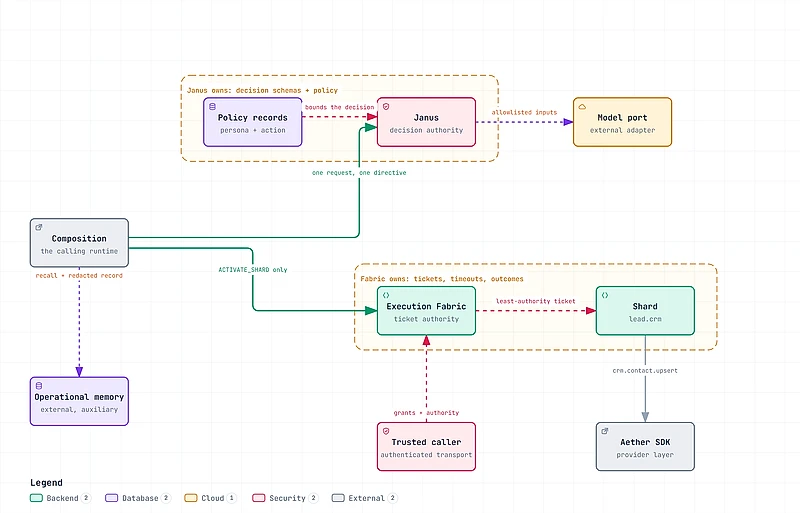Screen dimensions: 800x513
Task: Click the 'Fabric owns: tickets, timeouts, outcomes' group title
Action: (442, 279)
